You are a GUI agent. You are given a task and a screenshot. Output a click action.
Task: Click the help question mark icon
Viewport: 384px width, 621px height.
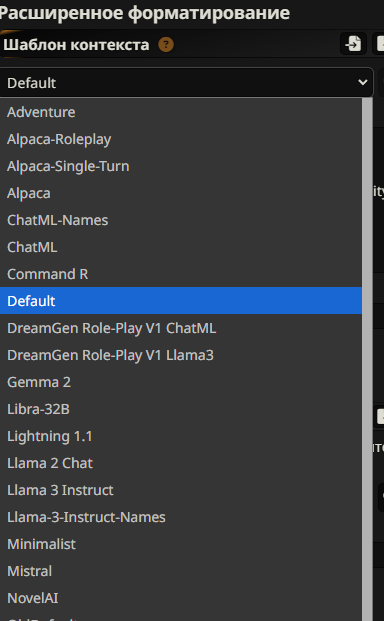pos(166,44)
